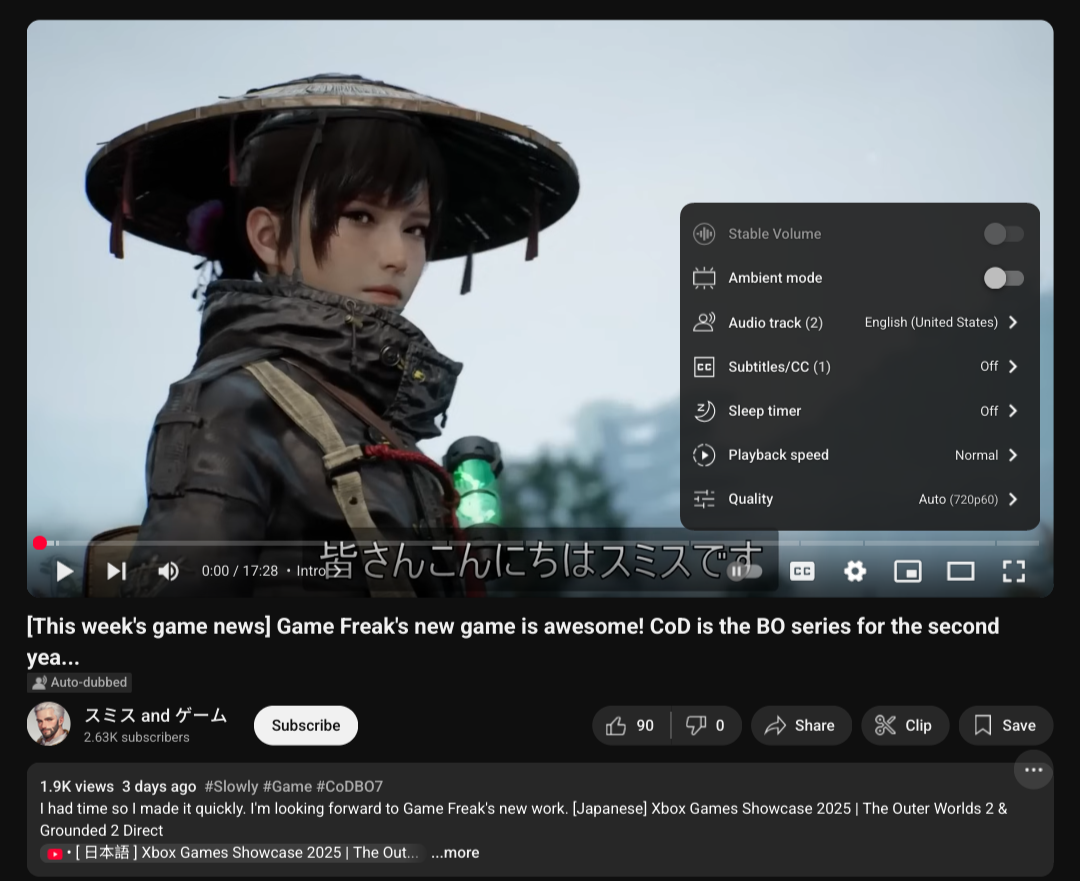
Task: Click the Auto-dubbed badge
Action: coord(79,683)
